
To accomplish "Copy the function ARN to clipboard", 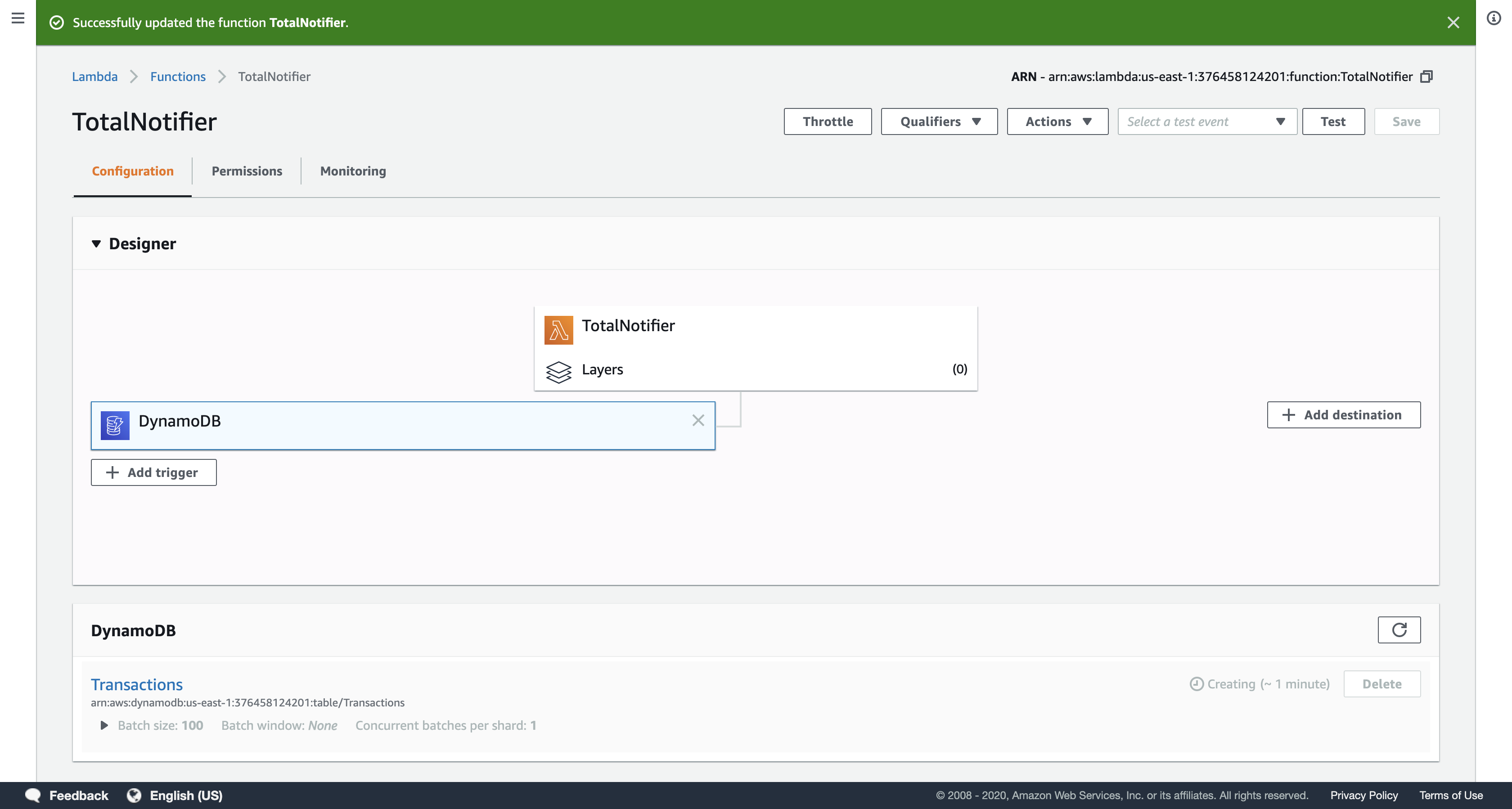I will [x=1427, y=76].
